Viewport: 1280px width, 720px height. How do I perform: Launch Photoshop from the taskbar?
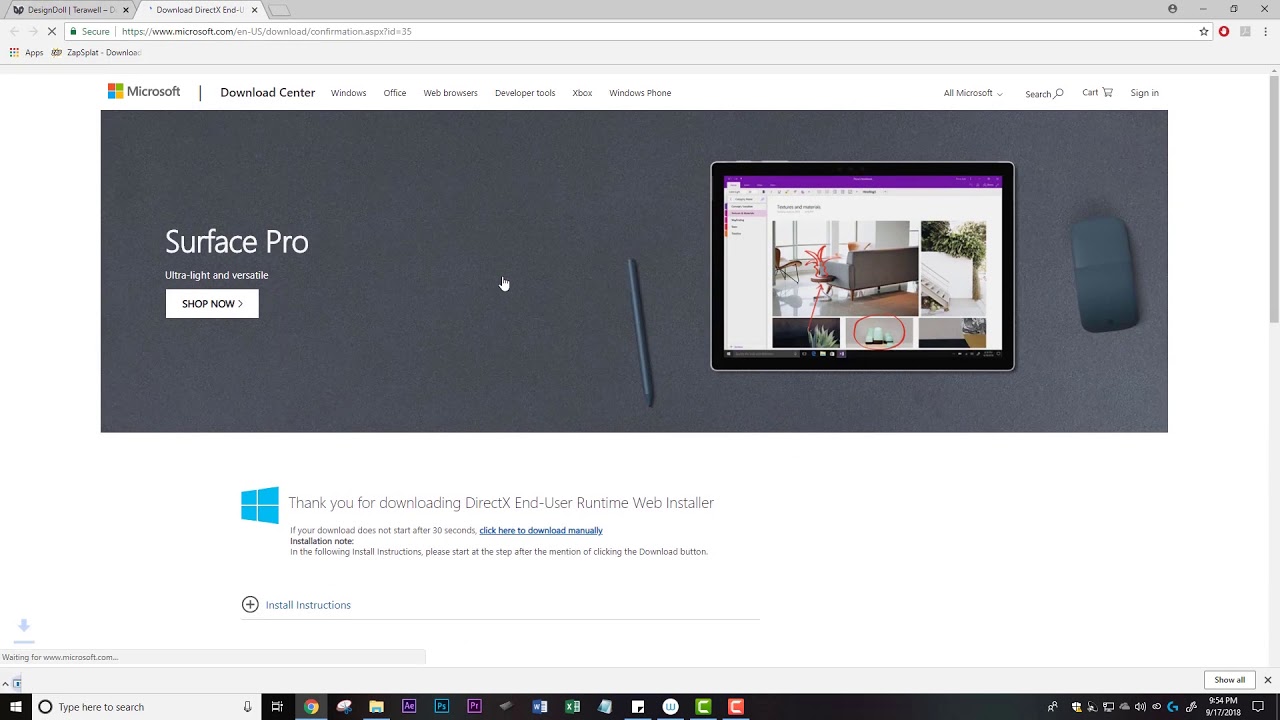tap(441, 706)
